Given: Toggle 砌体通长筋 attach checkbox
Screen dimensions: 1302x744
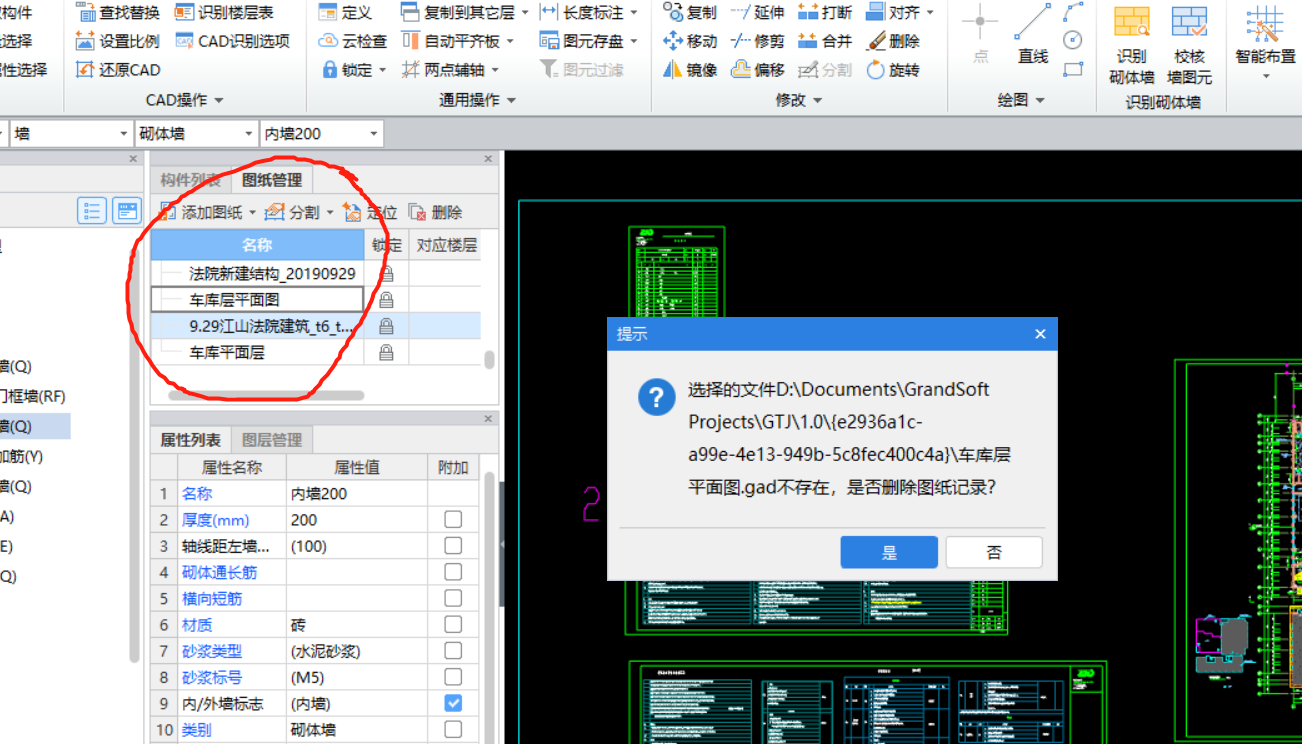Looking at the screenshot, I should [x=453, y=572].
